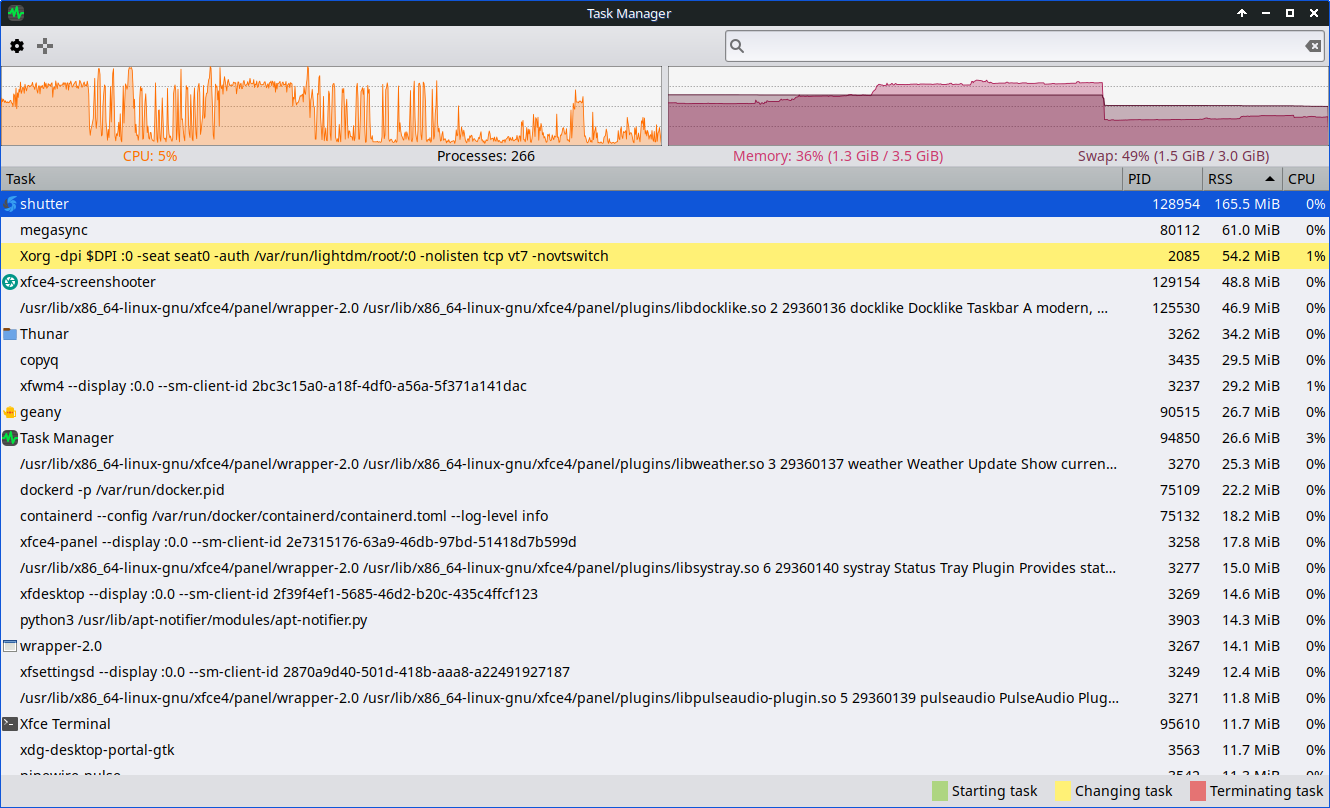Select the xfsettingsd process row

tap(665, 672)
